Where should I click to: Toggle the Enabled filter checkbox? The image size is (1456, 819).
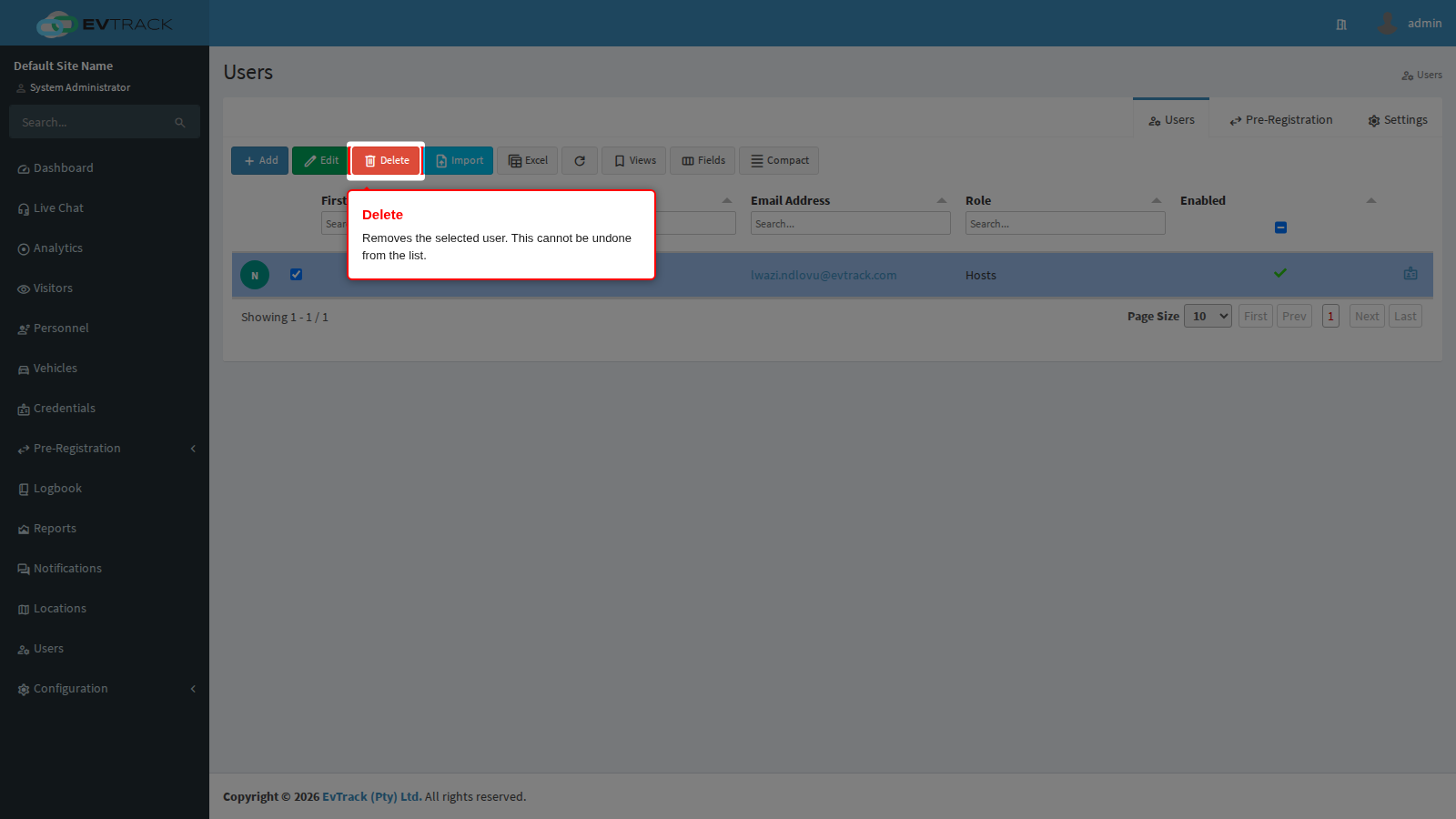click(1280, 227)
